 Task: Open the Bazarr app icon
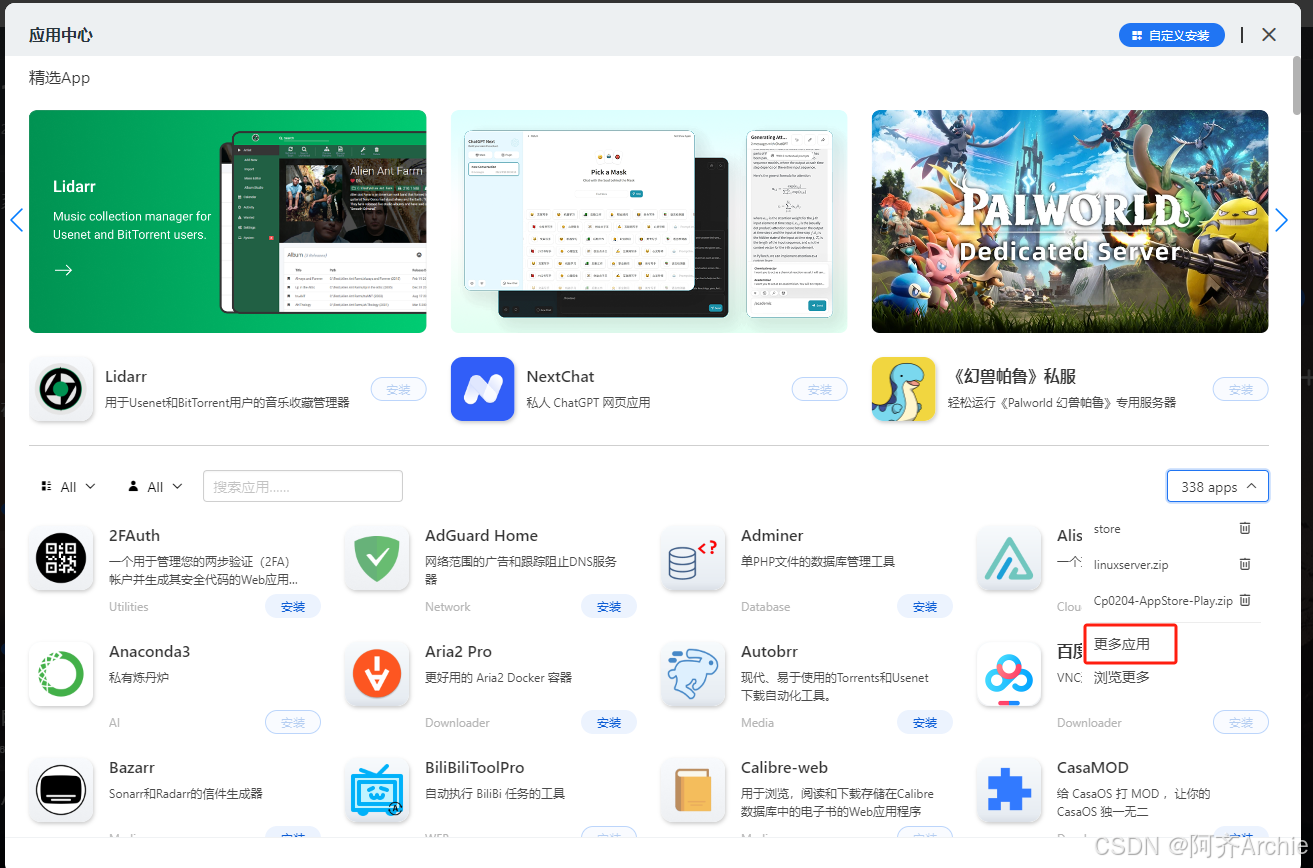point(61,790)
